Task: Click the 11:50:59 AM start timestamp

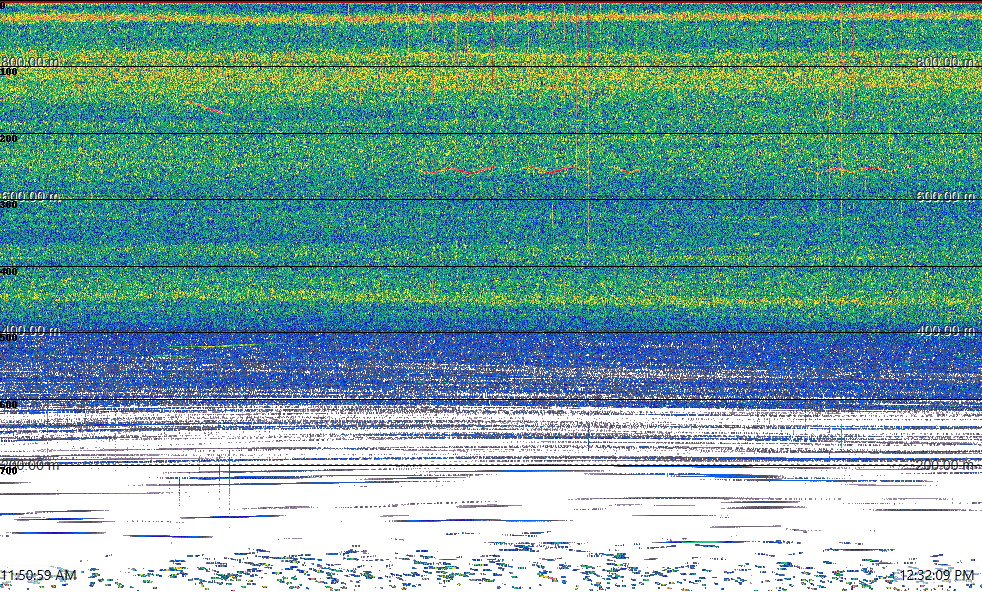Action: 39,575
